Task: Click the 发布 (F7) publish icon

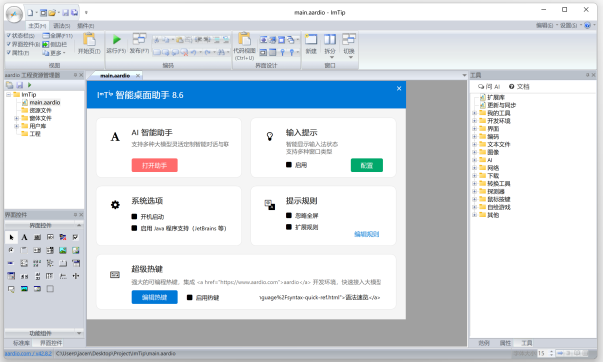Action: [139, 39]
